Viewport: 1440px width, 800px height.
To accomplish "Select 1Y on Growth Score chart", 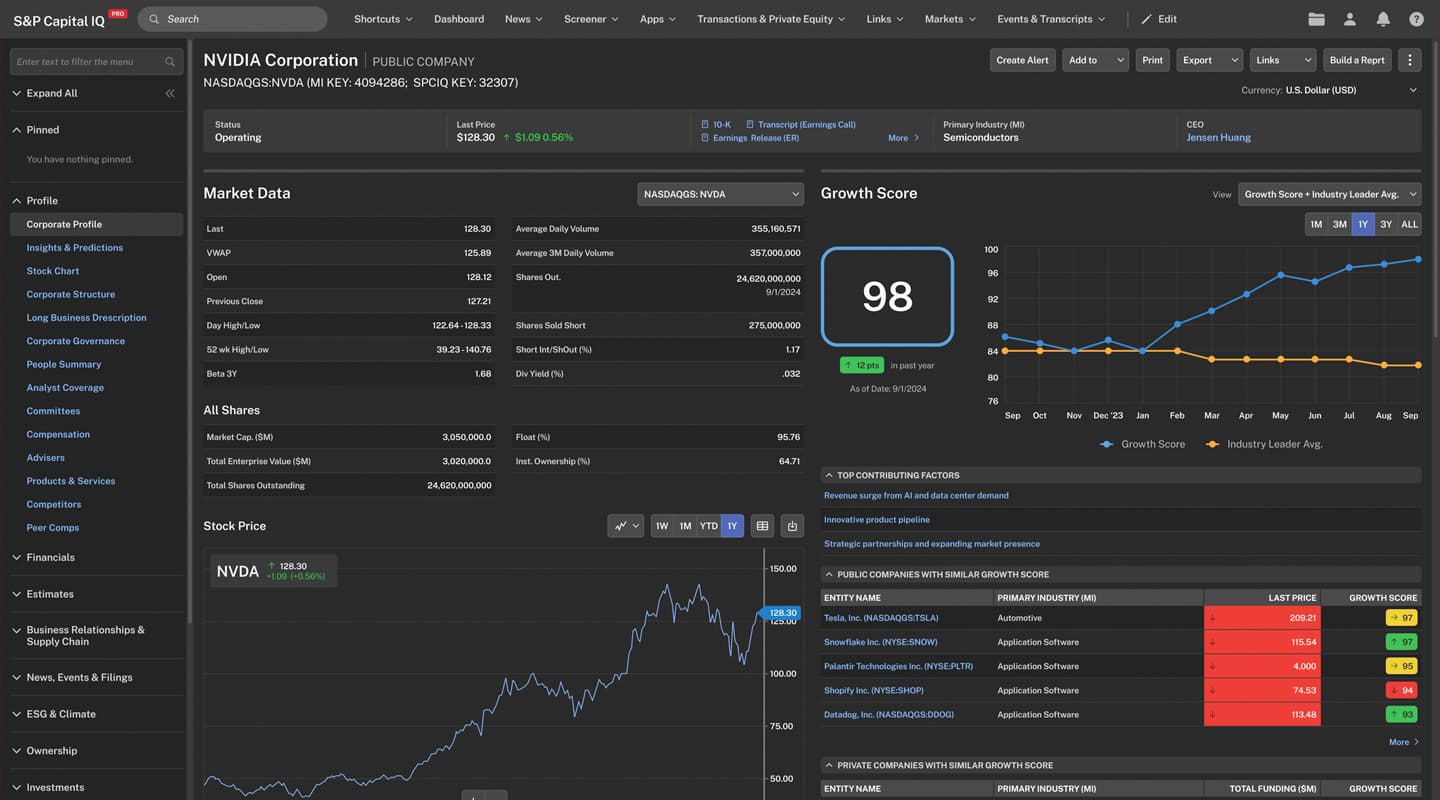I will [1363, 224].
